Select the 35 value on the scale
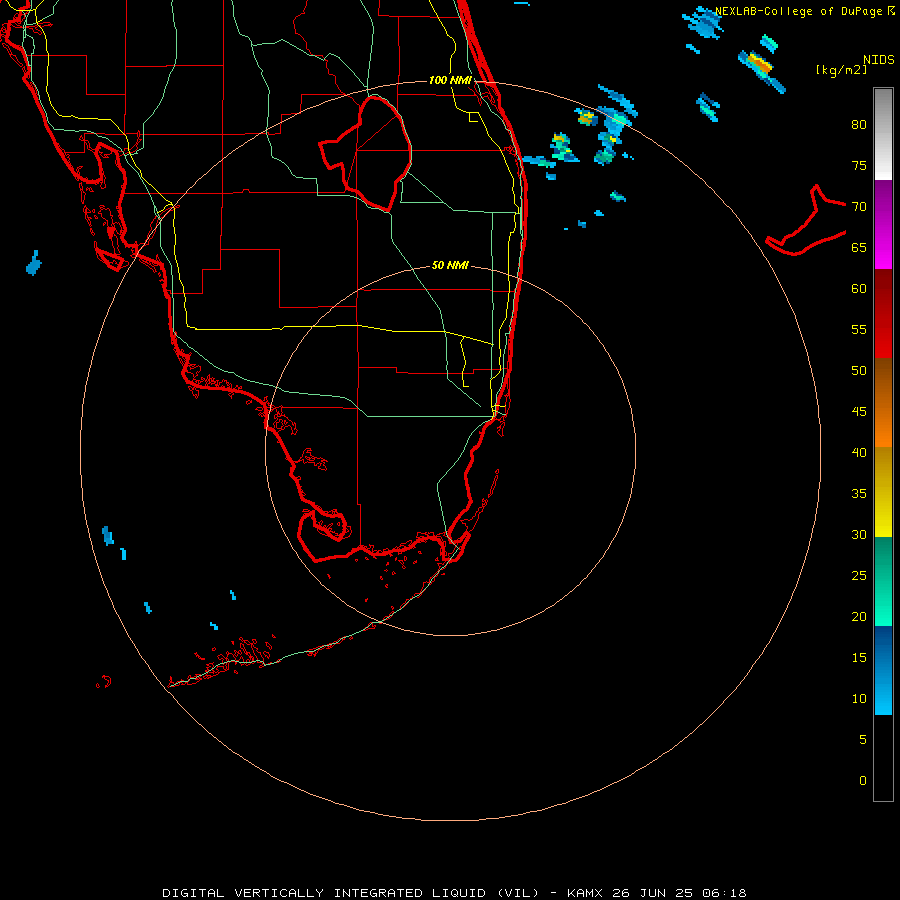The width and height of the screenshot is (900, 900). pos(859,494)
